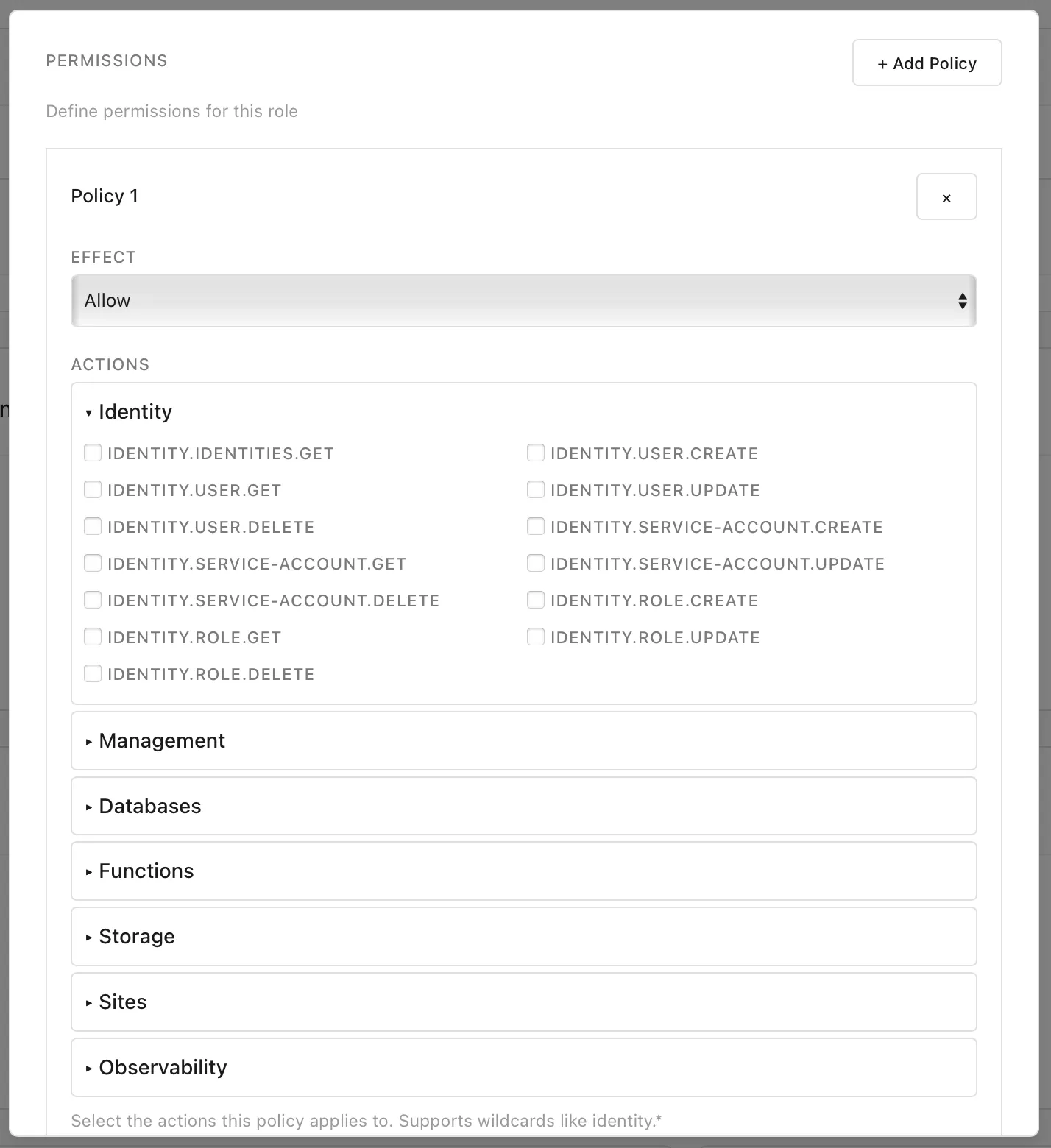Expand the Storage actions section
The height and width of the screenshot is (1148, 1051).
[131, 936]
